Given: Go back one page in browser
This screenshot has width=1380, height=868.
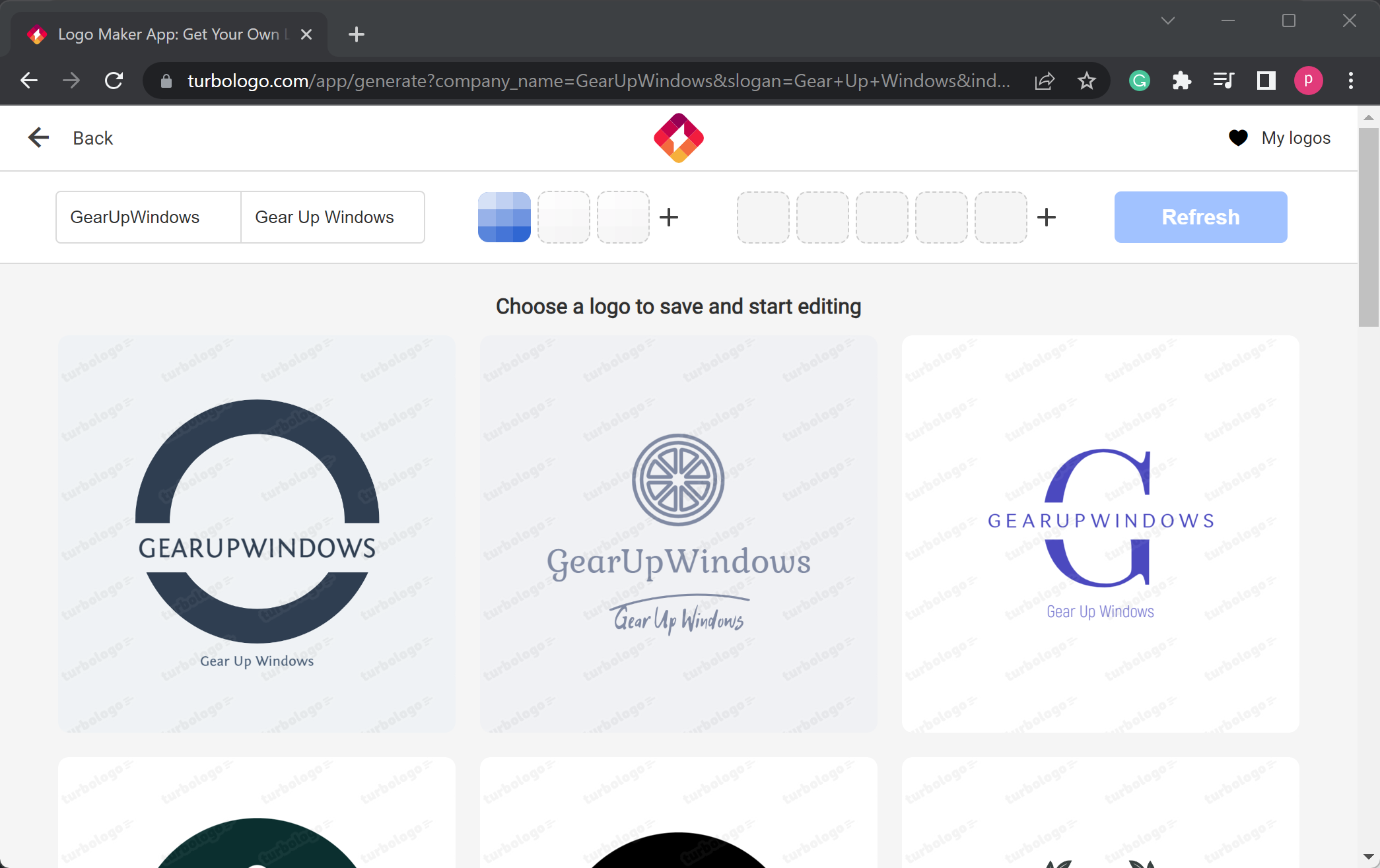Looking at the screenshot, I should point(29,81).
